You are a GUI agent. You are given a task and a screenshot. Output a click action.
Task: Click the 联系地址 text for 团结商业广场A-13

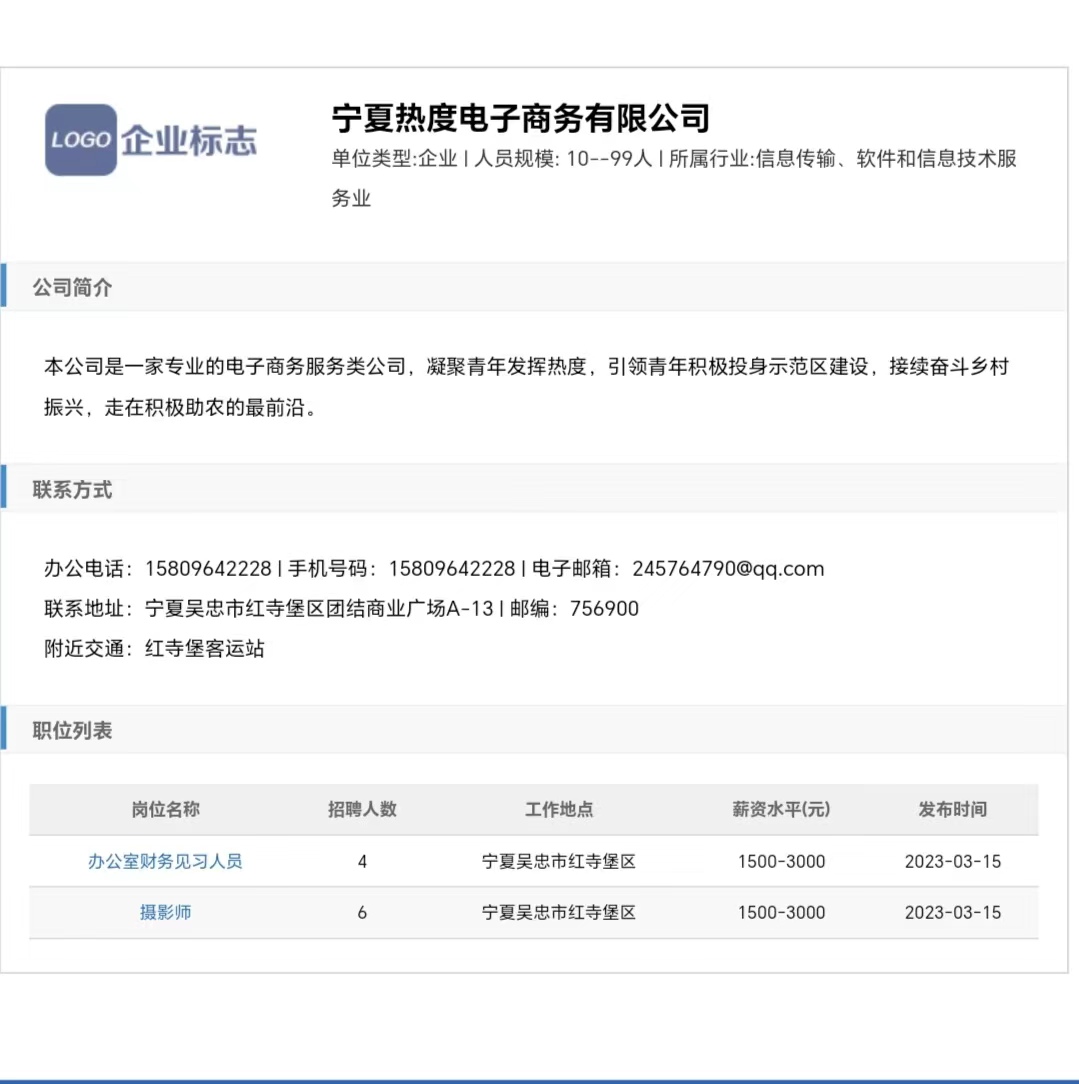click(x=320, y=609)
